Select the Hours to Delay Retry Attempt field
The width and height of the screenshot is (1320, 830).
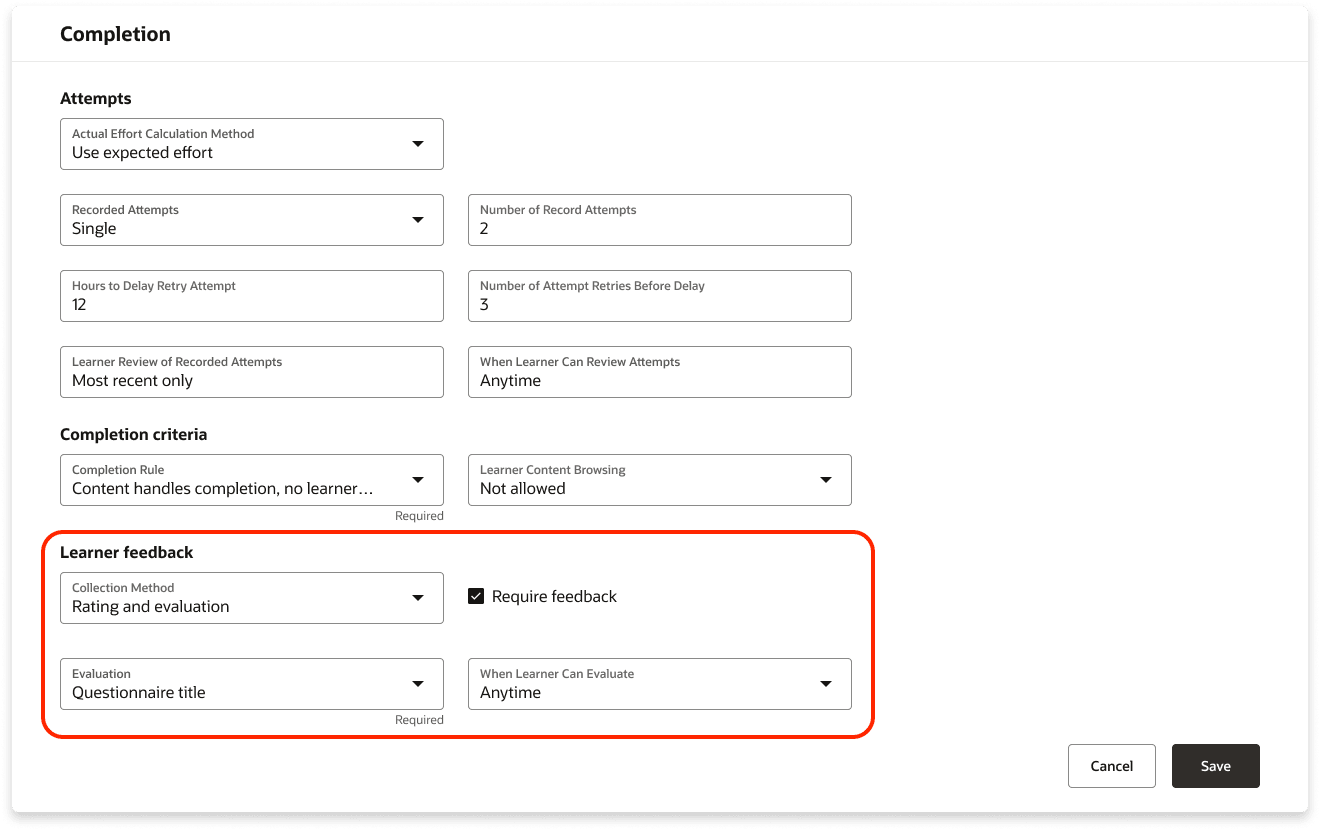coord(250,296)
